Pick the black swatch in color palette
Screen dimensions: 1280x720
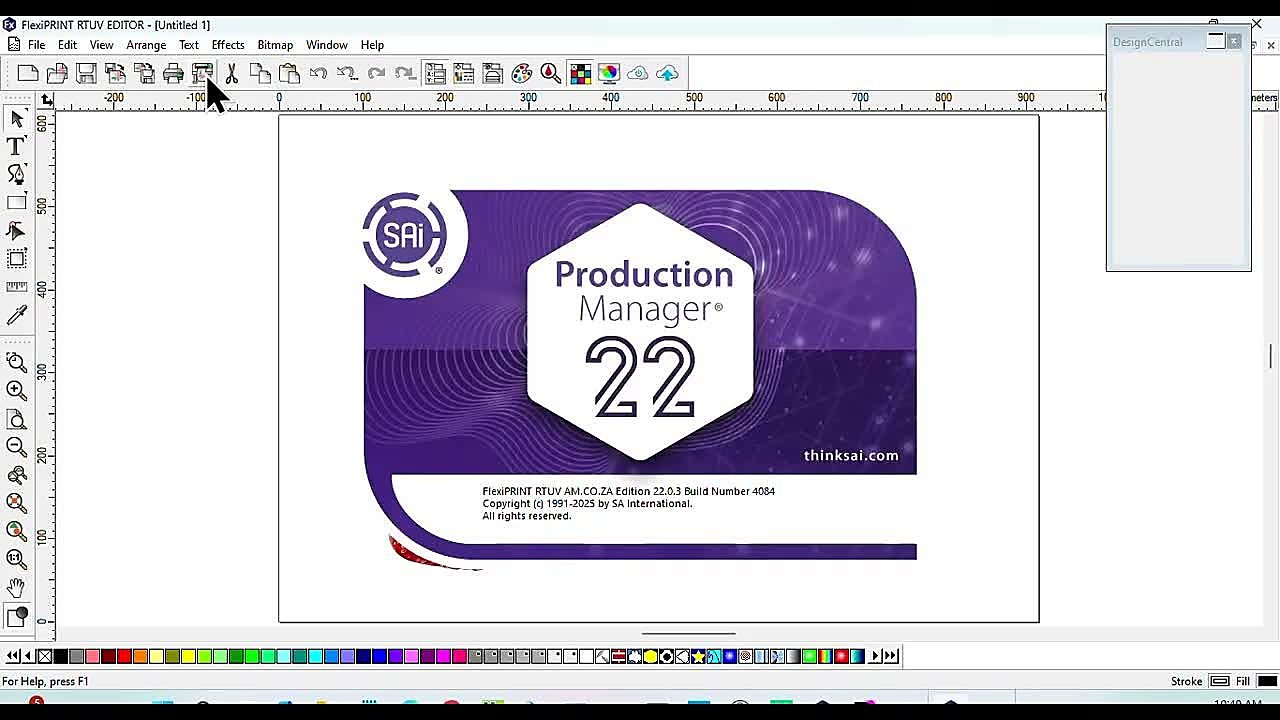tap(60, 656)
